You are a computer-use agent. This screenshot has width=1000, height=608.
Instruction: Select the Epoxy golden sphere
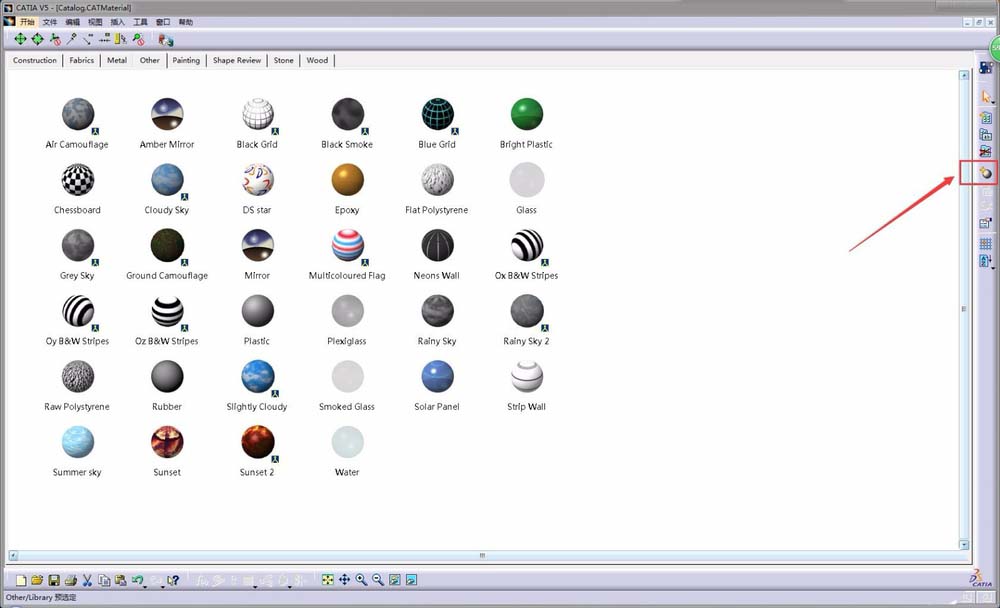(348, 180)
